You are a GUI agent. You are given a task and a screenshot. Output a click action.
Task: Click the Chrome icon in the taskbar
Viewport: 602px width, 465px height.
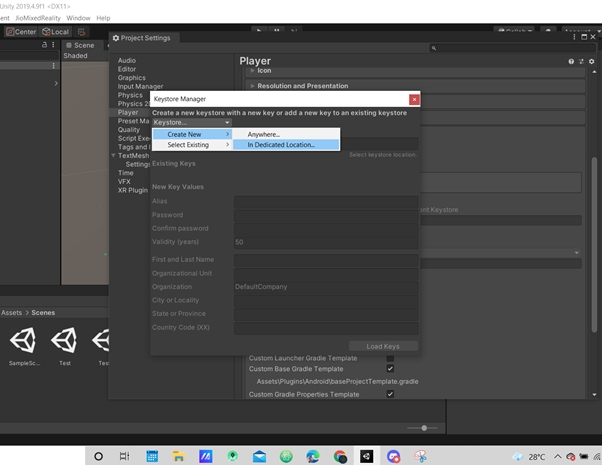point(340,456)
